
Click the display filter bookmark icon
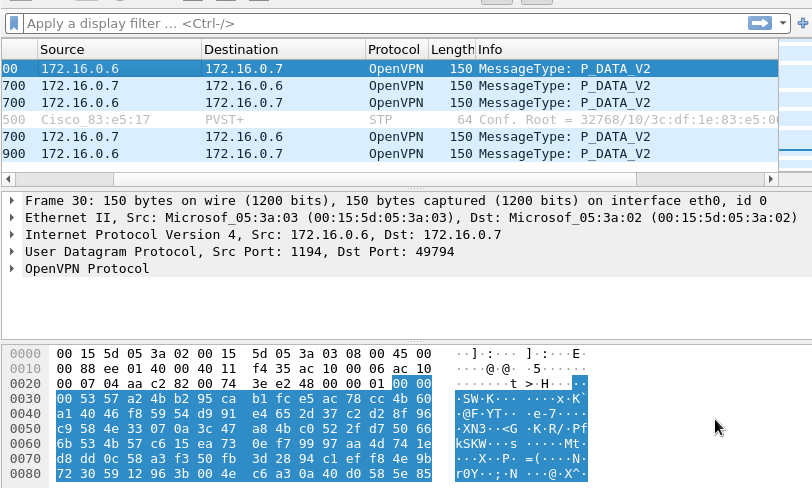(15, 23)
